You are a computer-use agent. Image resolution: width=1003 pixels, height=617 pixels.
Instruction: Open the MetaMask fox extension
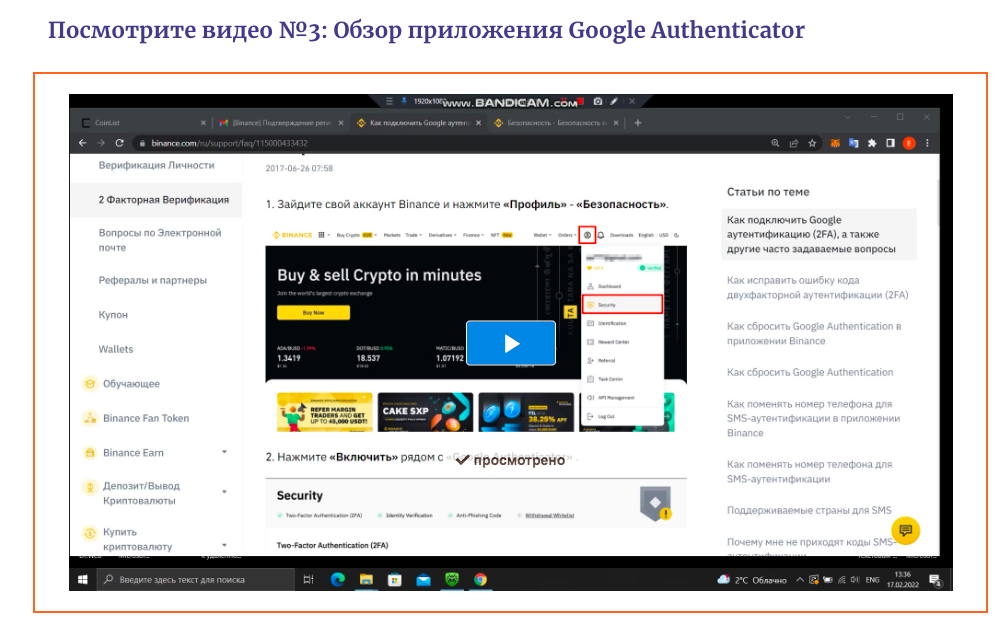tap(835, 143)
